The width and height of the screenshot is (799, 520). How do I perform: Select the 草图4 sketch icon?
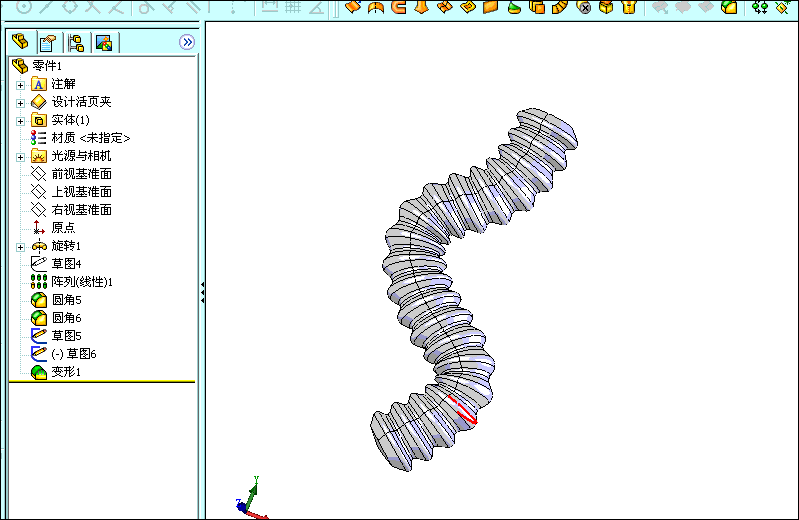[x=39, y=264]
